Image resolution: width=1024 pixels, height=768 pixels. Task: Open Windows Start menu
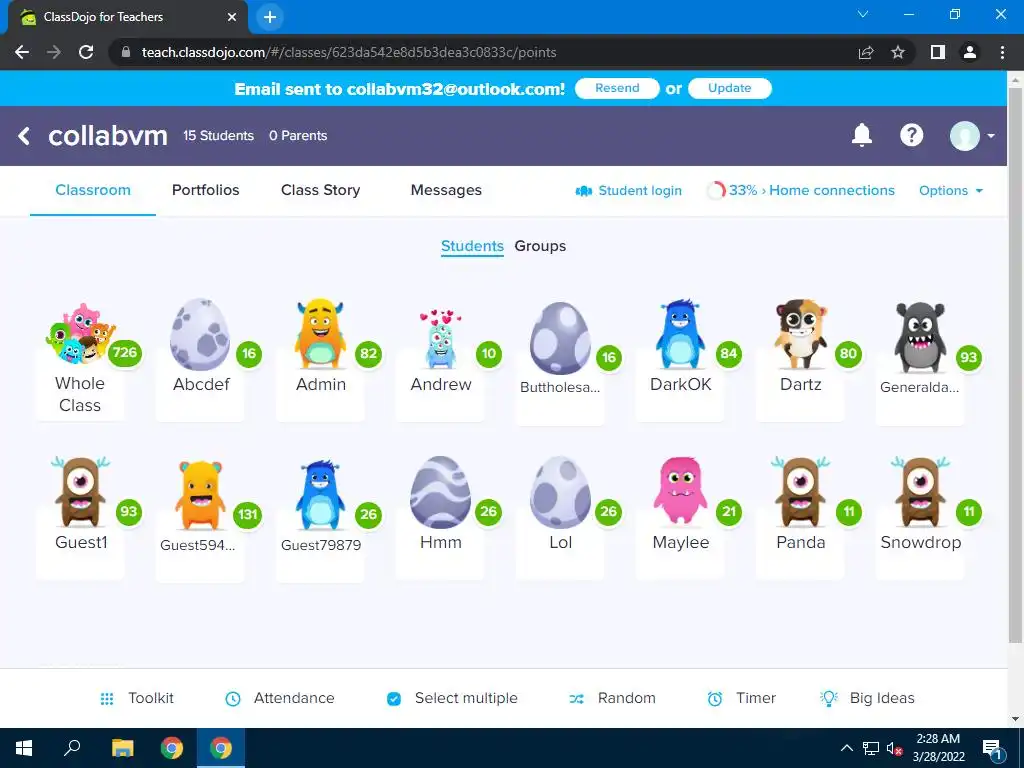[x=24, y=748]
